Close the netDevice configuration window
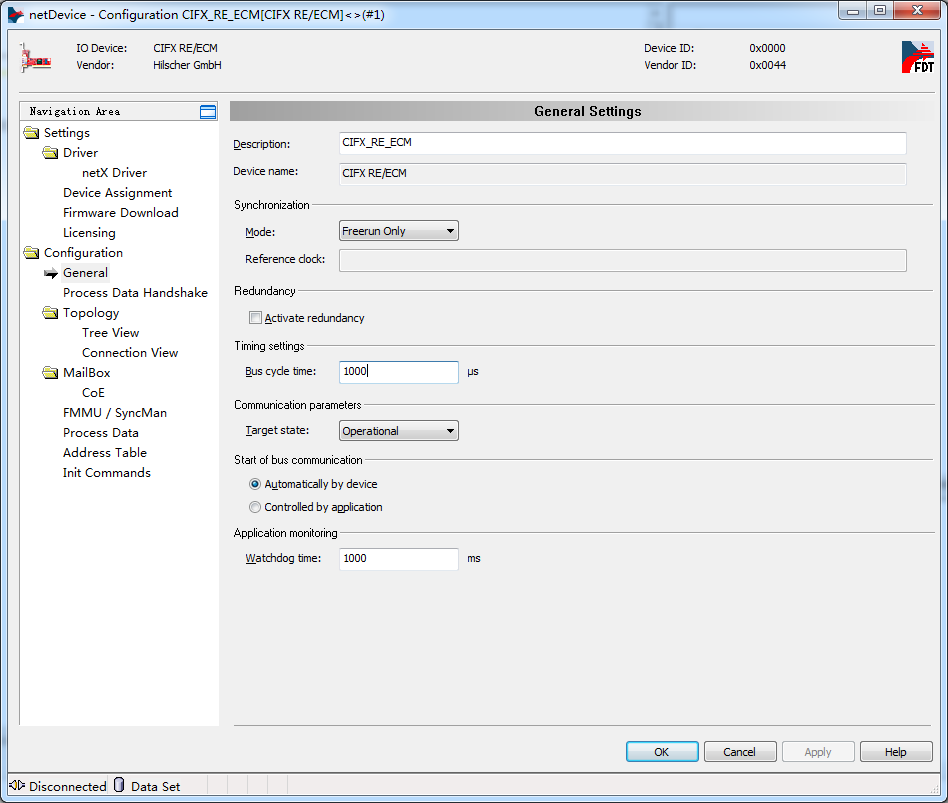Viewport: 948px width, 803px height. tap(917, 11)
